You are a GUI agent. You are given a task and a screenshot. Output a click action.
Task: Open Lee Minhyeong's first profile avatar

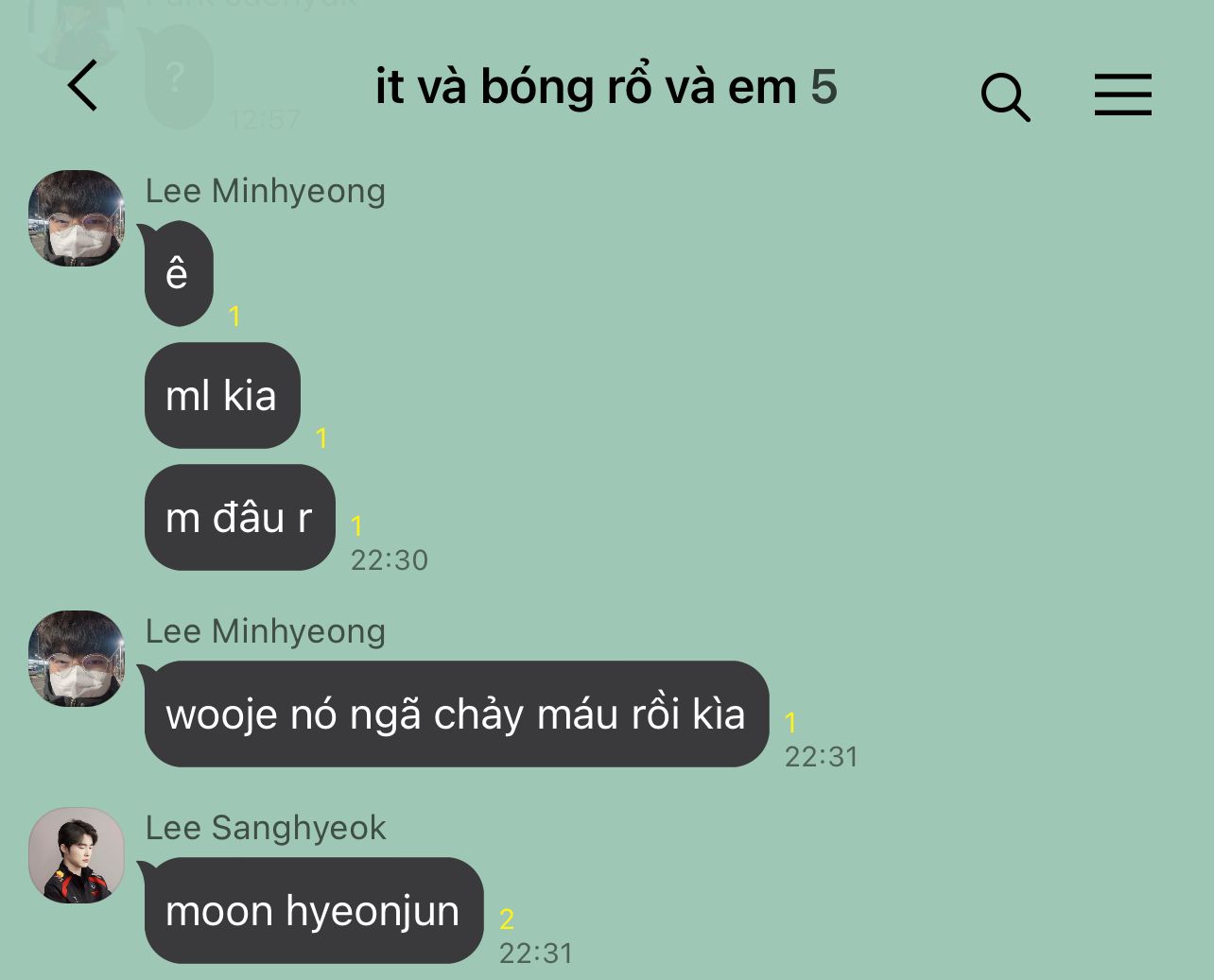pos(77,218)
